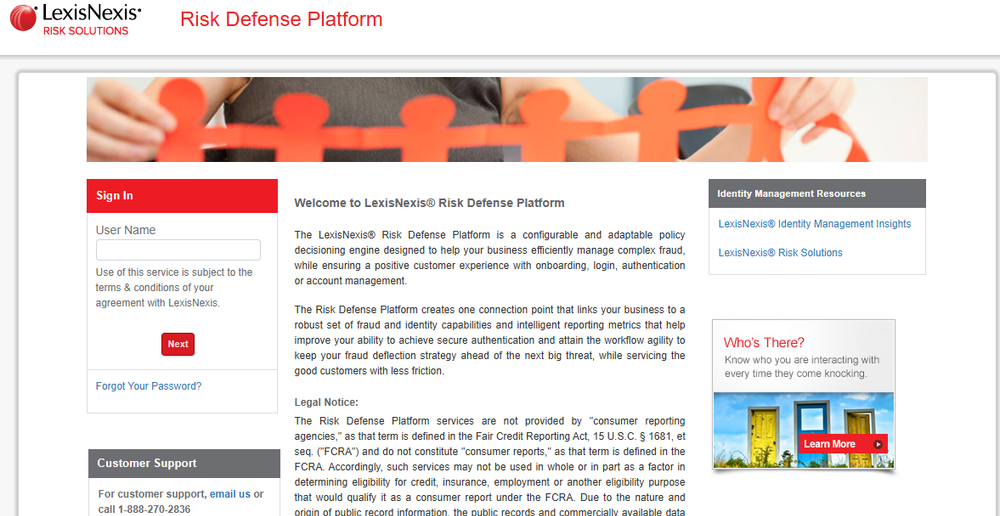Click the LexisNexis Risk Solutions logo

pos(76,19)
